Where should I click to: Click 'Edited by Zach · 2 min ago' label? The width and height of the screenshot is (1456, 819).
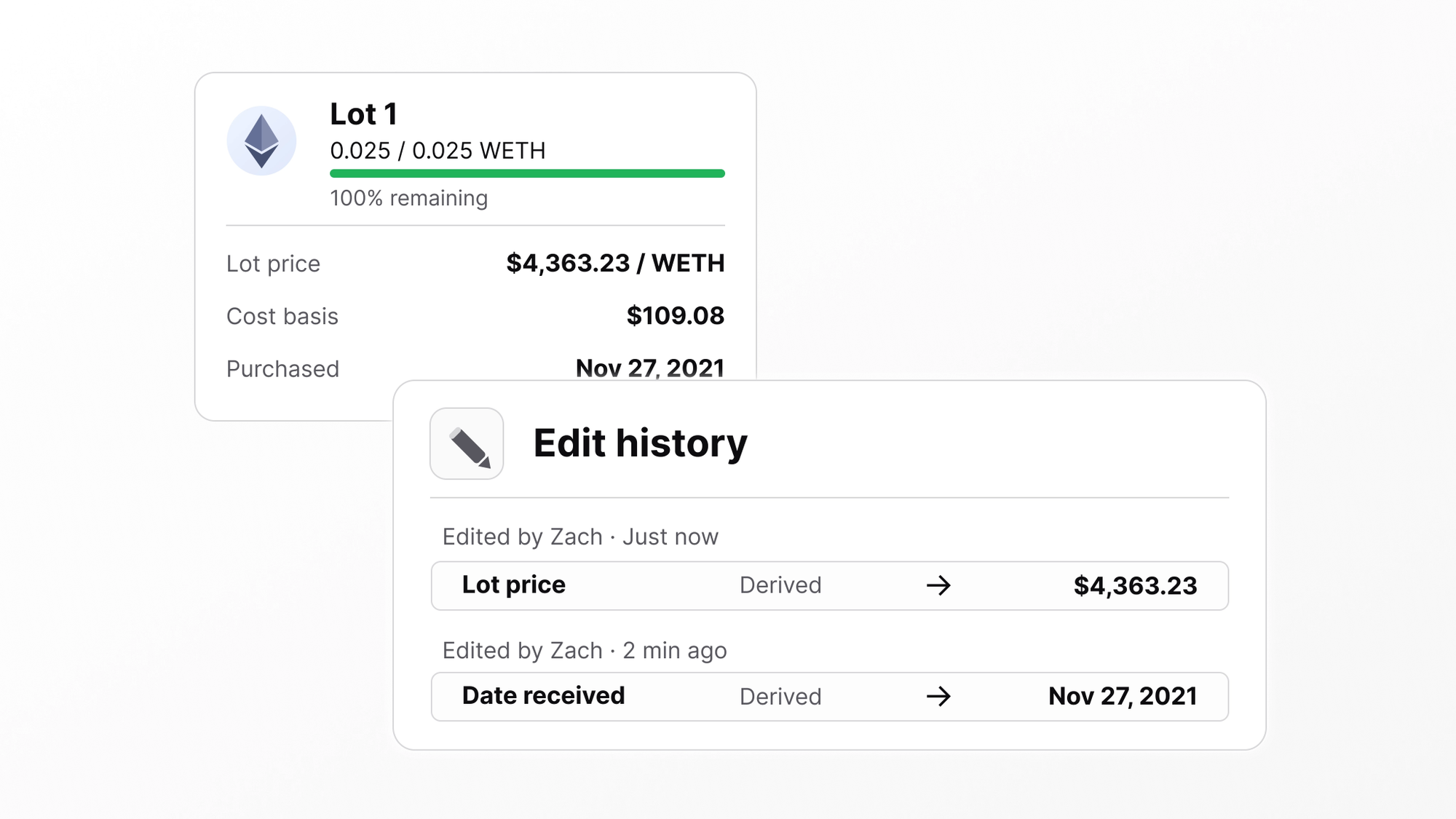(x=585, y=650)
